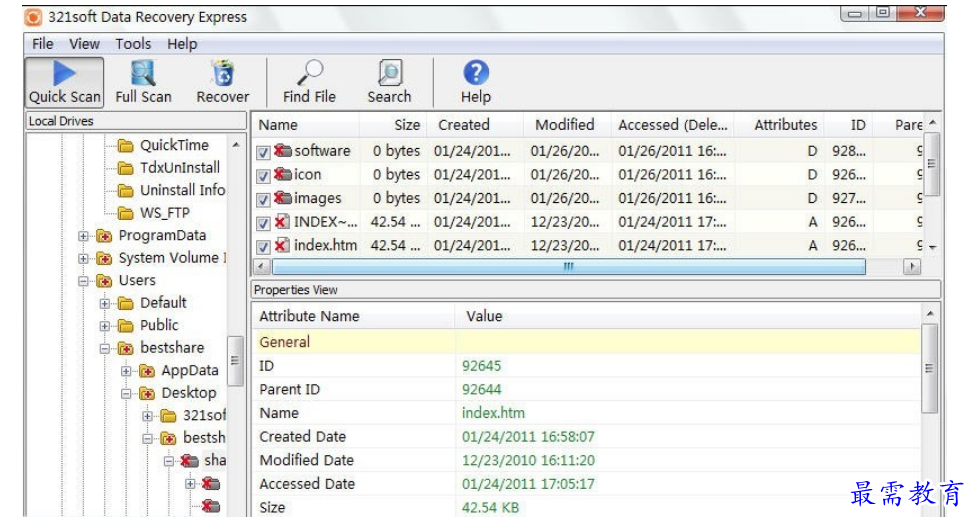Click the Properties View vertical scrollbar thumb
The width and height of the screenshot is (972, 525).
coord(929,368)
